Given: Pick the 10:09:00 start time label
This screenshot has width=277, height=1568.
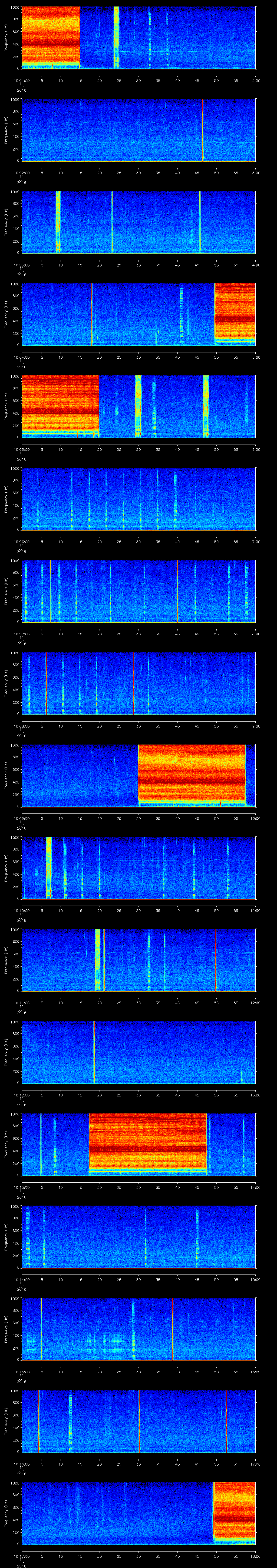Looking at the screenshot, I should pyautogui.click(x=21, y=818).
